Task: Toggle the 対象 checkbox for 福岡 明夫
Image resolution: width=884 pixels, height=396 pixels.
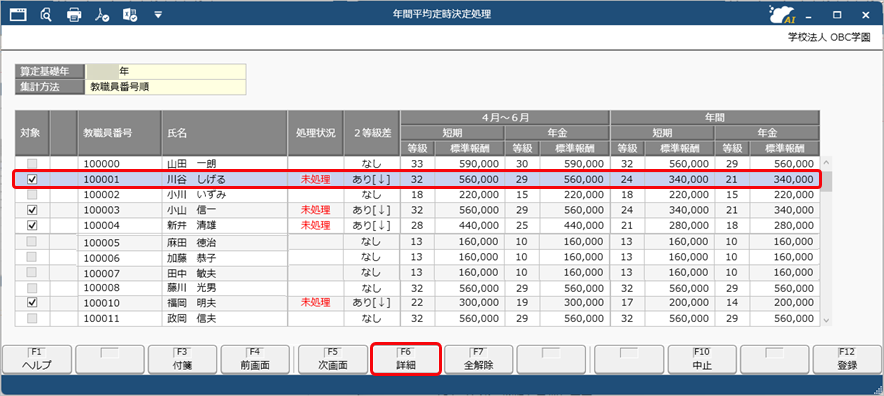Action: coord(32,303)
